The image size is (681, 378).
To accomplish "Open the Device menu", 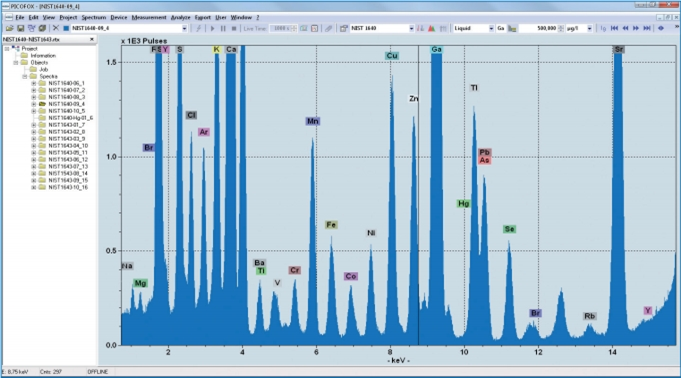I will pyautogui.click(x=119, y=17).
